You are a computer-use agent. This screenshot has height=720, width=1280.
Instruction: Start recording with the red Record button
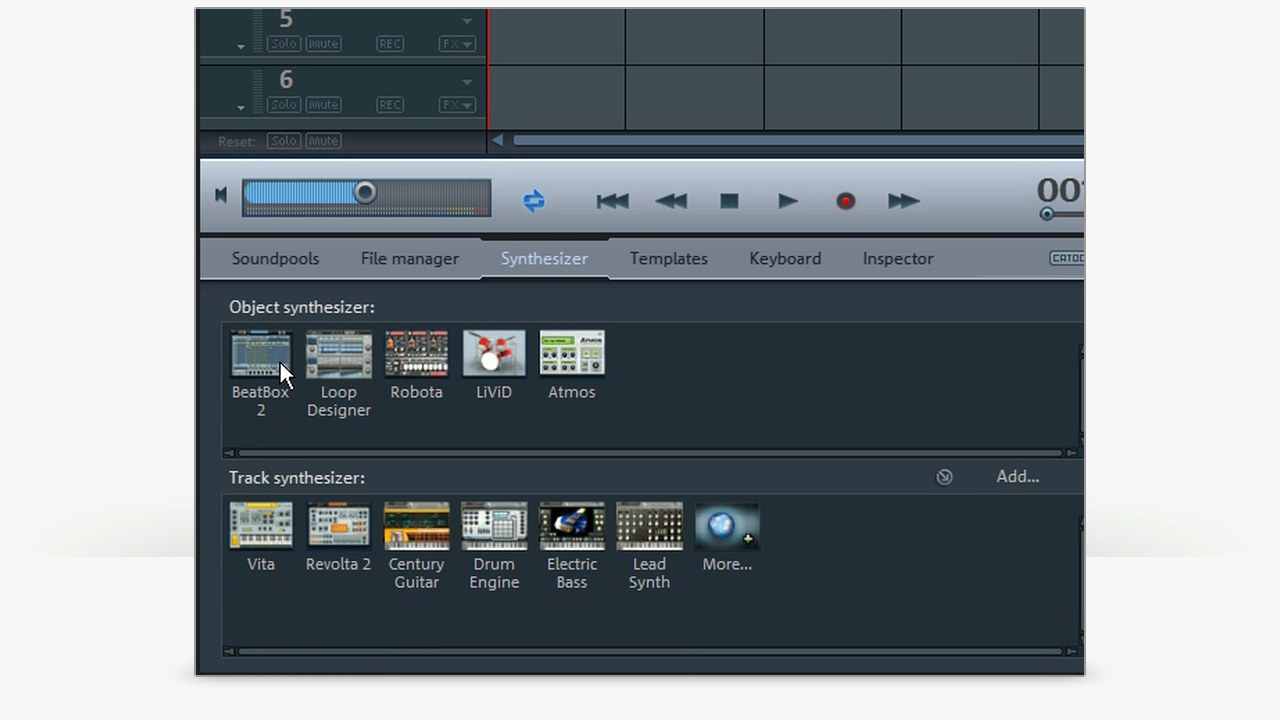pos(846,201)
